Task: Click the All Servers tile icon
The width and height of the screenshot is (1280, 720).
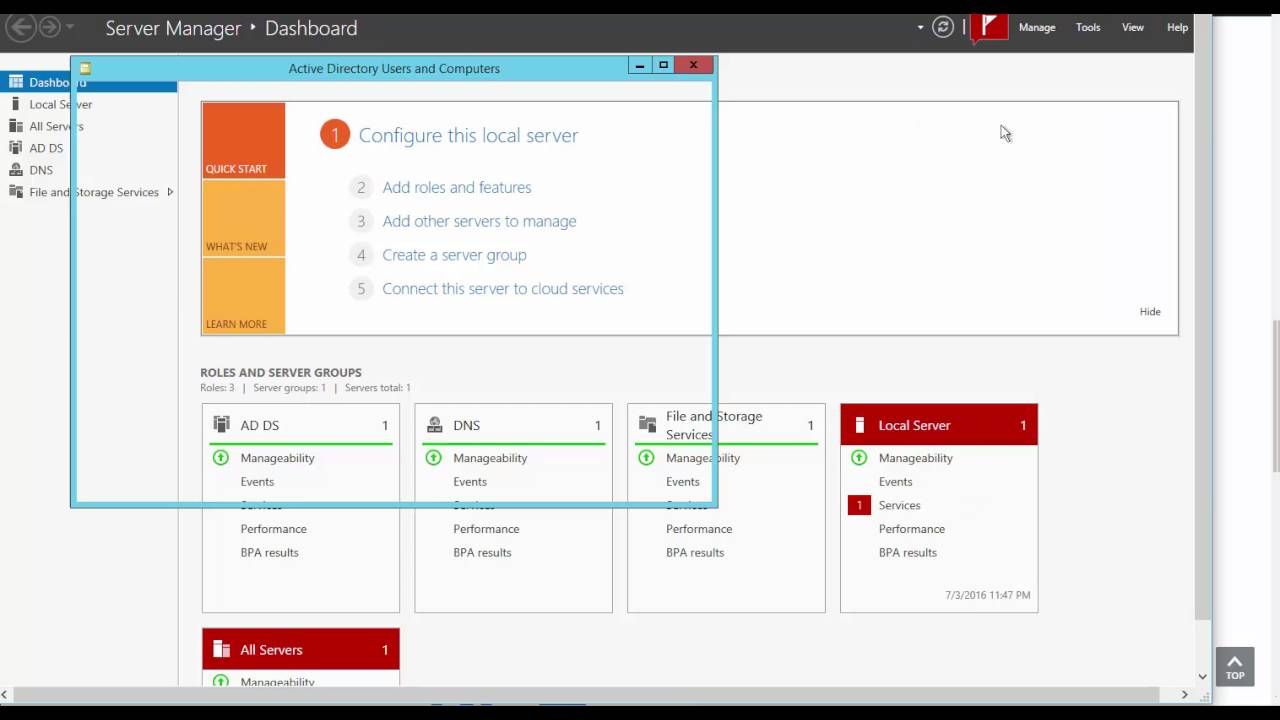Action: [221, 649]
